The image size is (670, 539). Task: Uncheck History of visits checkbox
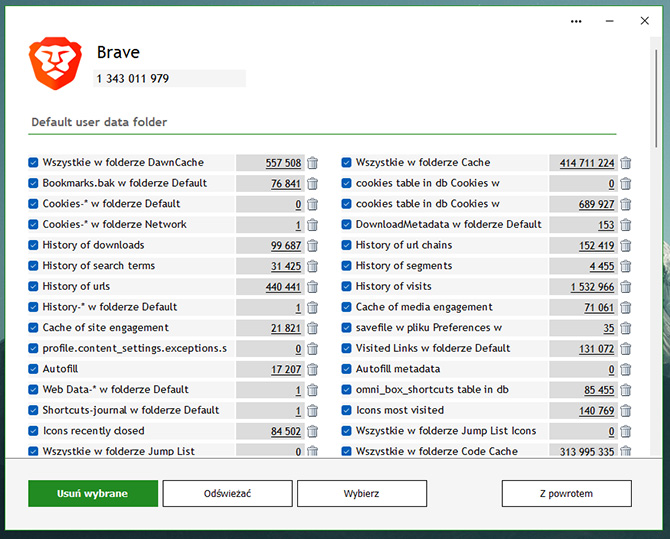pyautogui.click(x=347, y=286)
